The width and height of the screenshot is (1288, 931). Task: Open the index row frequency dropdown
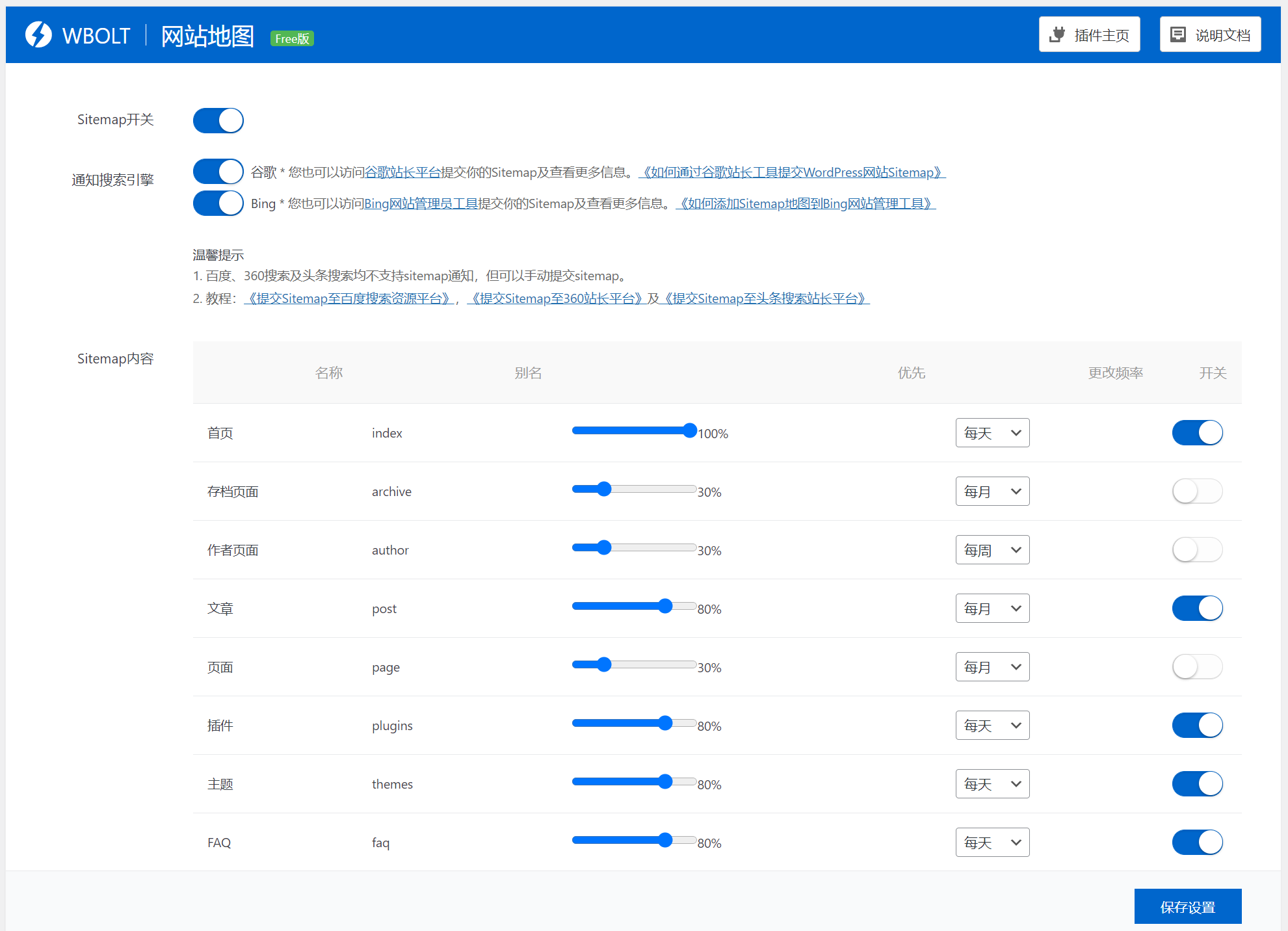[992, 433]
